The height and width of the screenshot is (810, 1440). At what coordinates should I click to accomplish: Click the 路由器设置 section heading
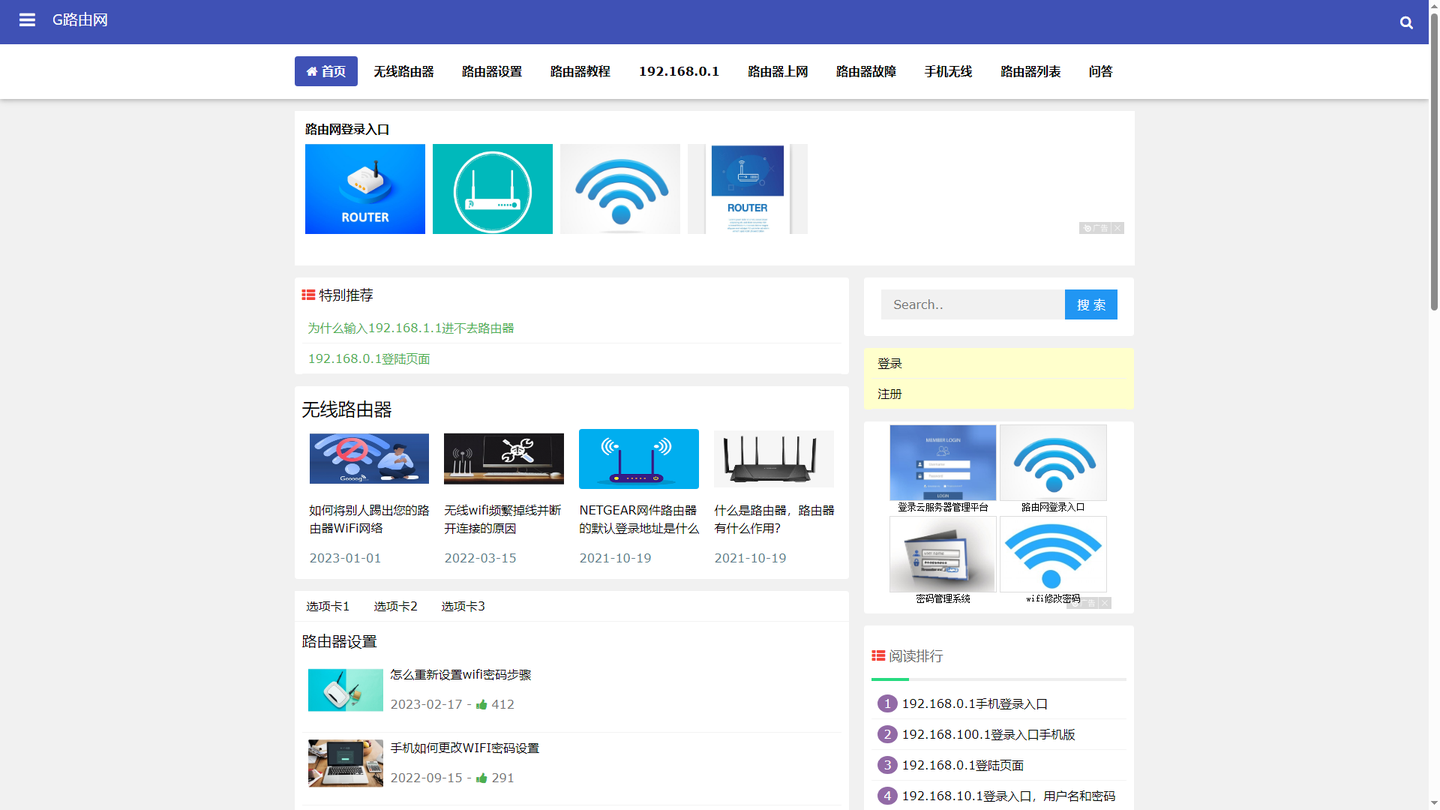pos(340,642)
